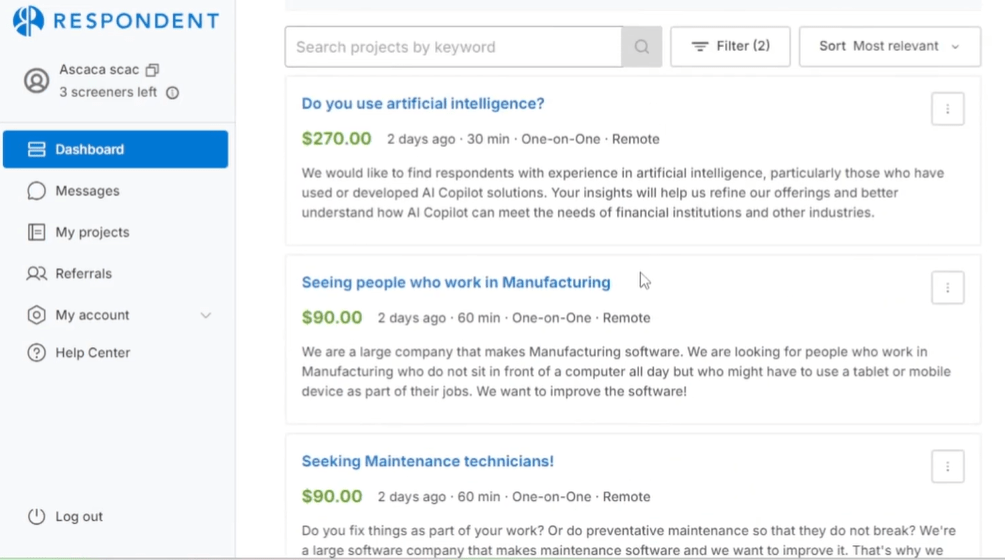Screen dimensions: 1005x560
Task: Open "Seeing people who work in Manufacturing" link
Action: (456, 283)
